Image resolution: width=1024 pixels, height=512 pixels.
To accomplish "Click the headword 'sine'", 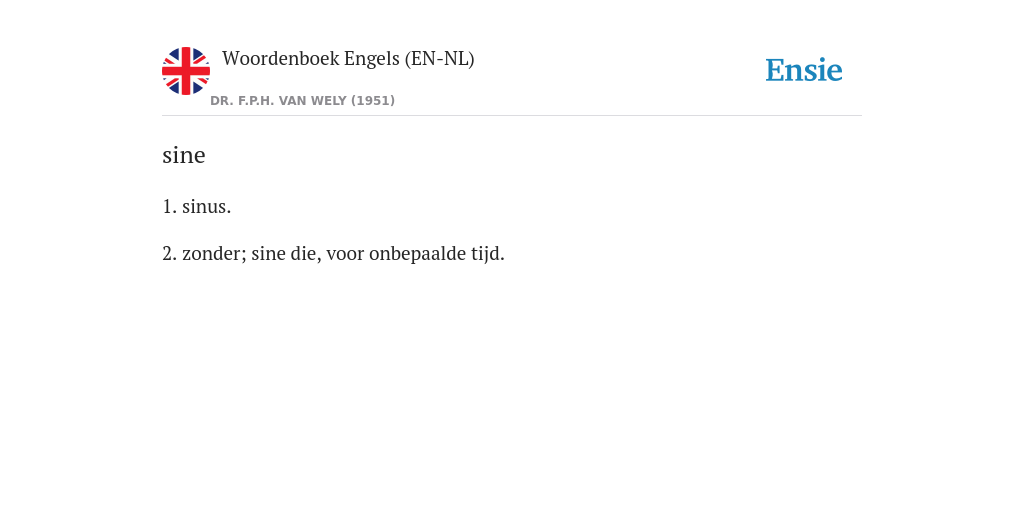I will pos(184,155).
